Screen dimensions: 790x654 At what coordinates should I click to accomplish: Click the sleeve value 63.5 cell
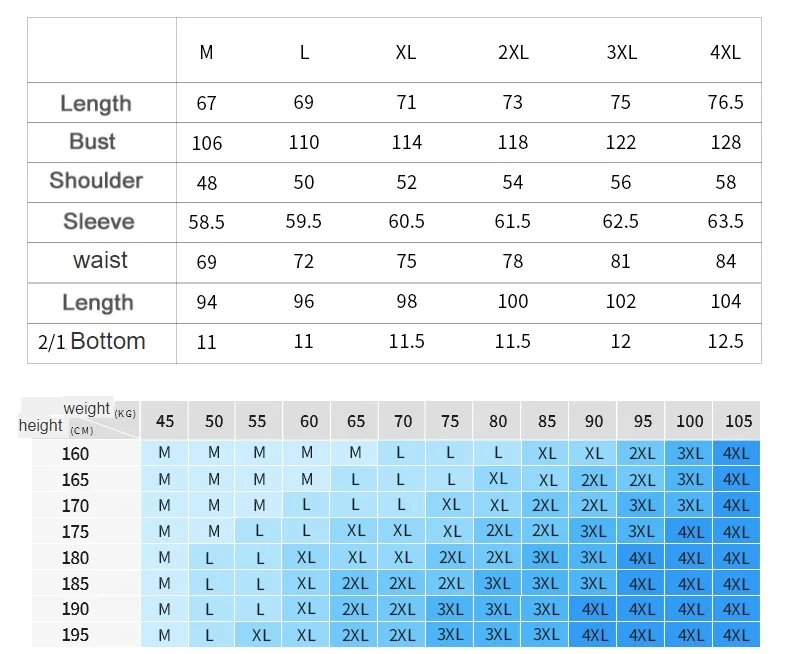click(x=725, y=222)
